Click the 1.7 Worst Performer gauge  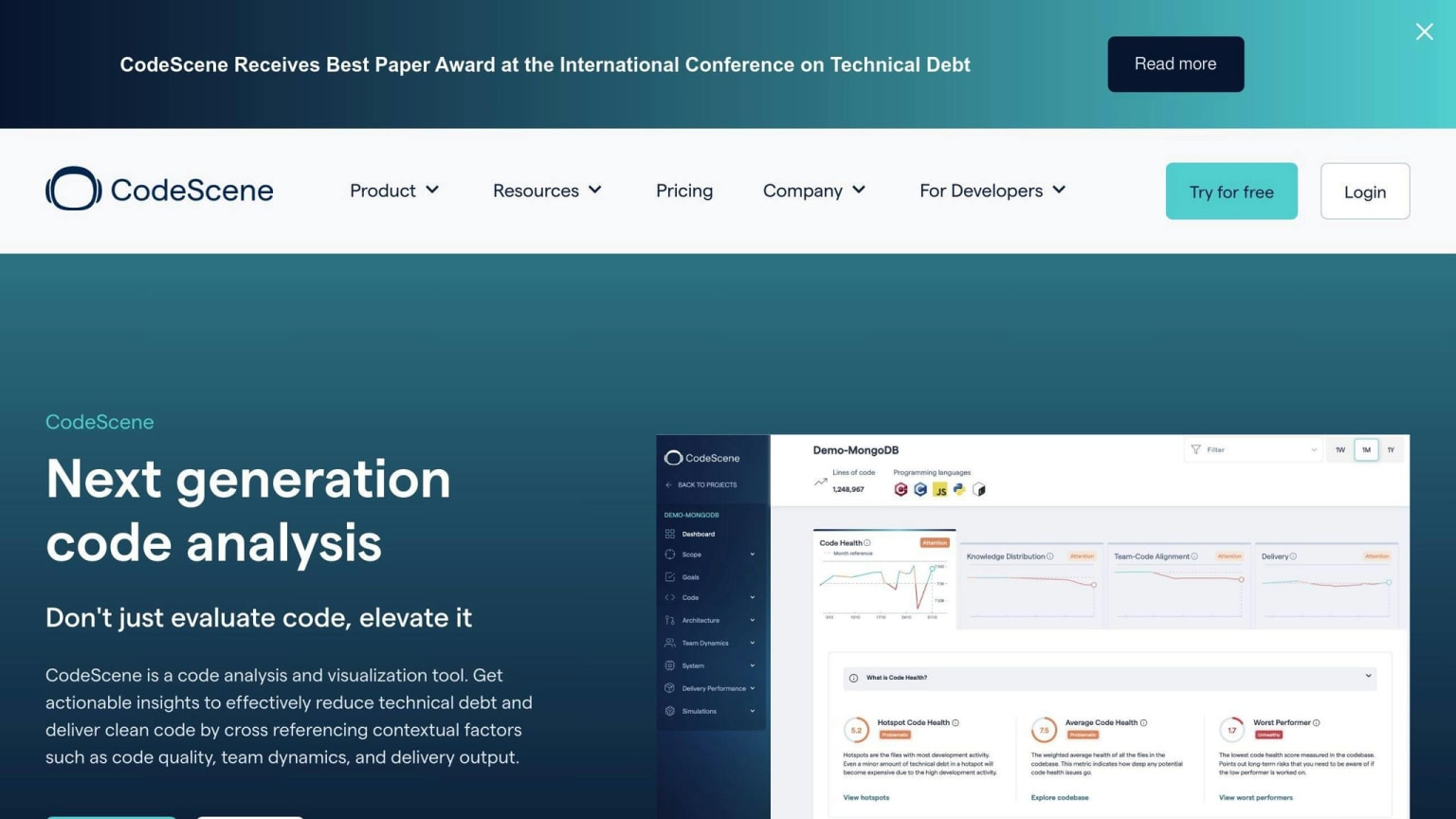[1231, 730]
